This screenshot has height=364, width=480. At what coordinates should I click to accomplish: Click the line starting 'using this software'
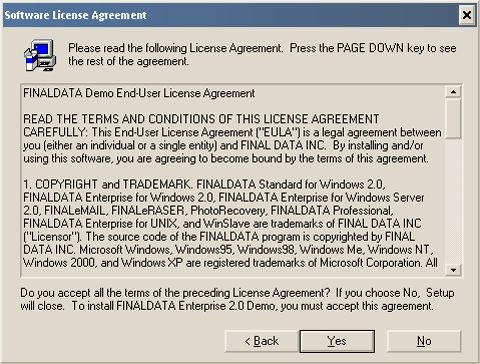(226, 158)
